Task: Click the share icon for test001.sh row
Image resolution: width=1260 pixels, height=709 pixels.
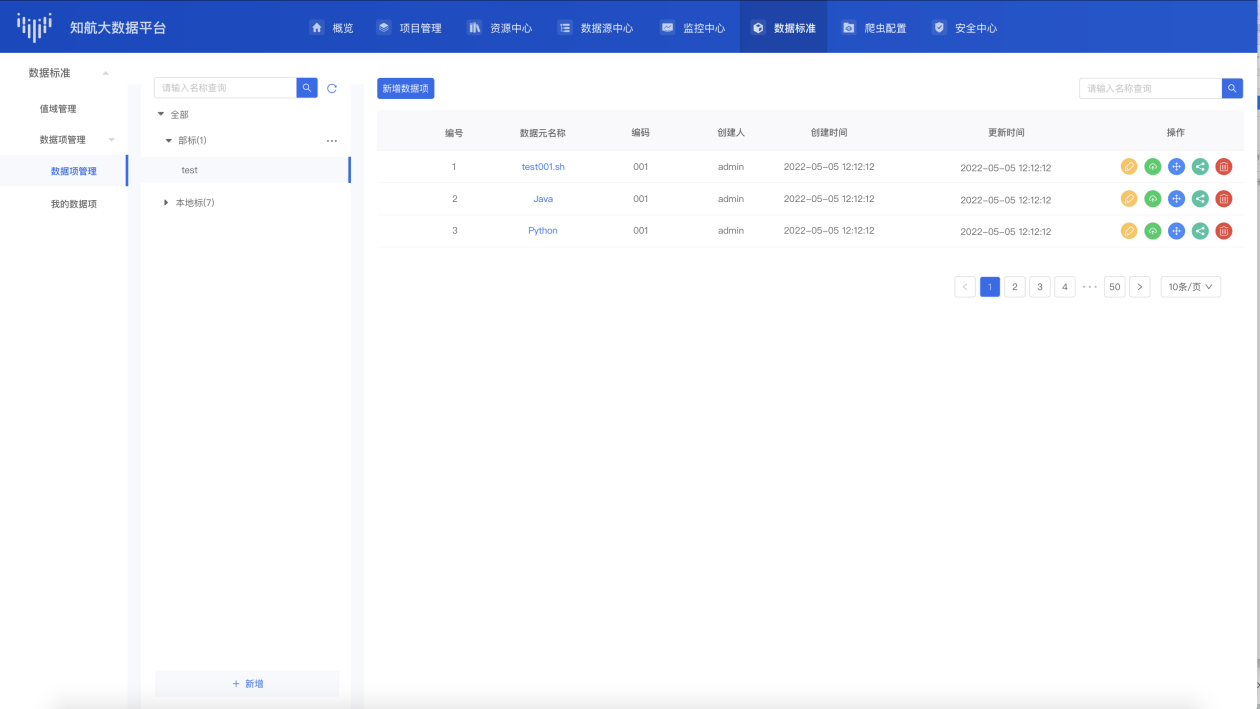Action: pos(1200,167)
